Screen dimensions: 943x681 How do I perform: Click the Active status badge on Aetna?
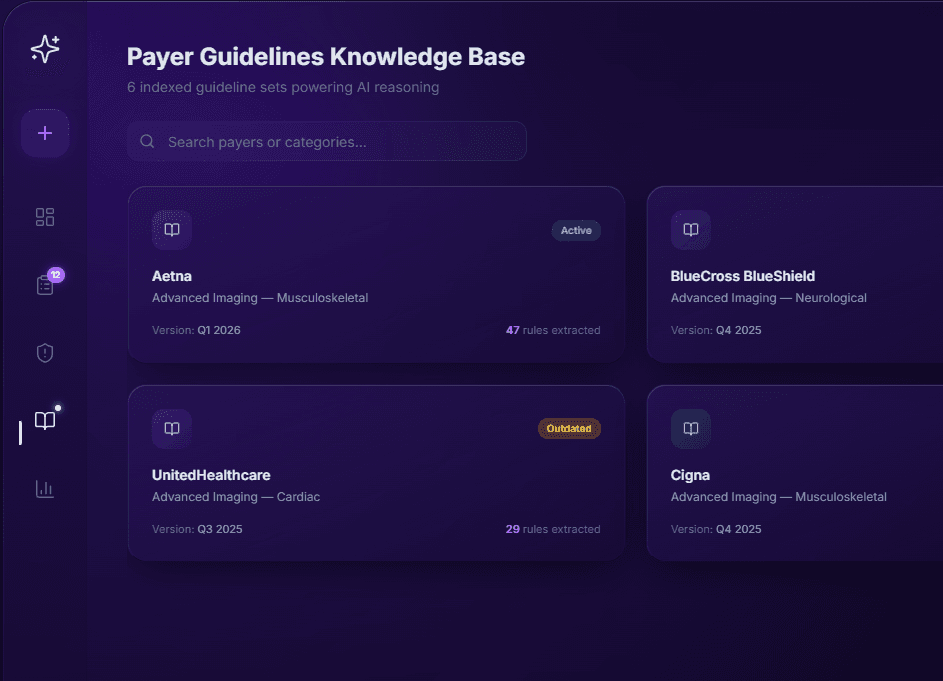(x=576, y=230)
